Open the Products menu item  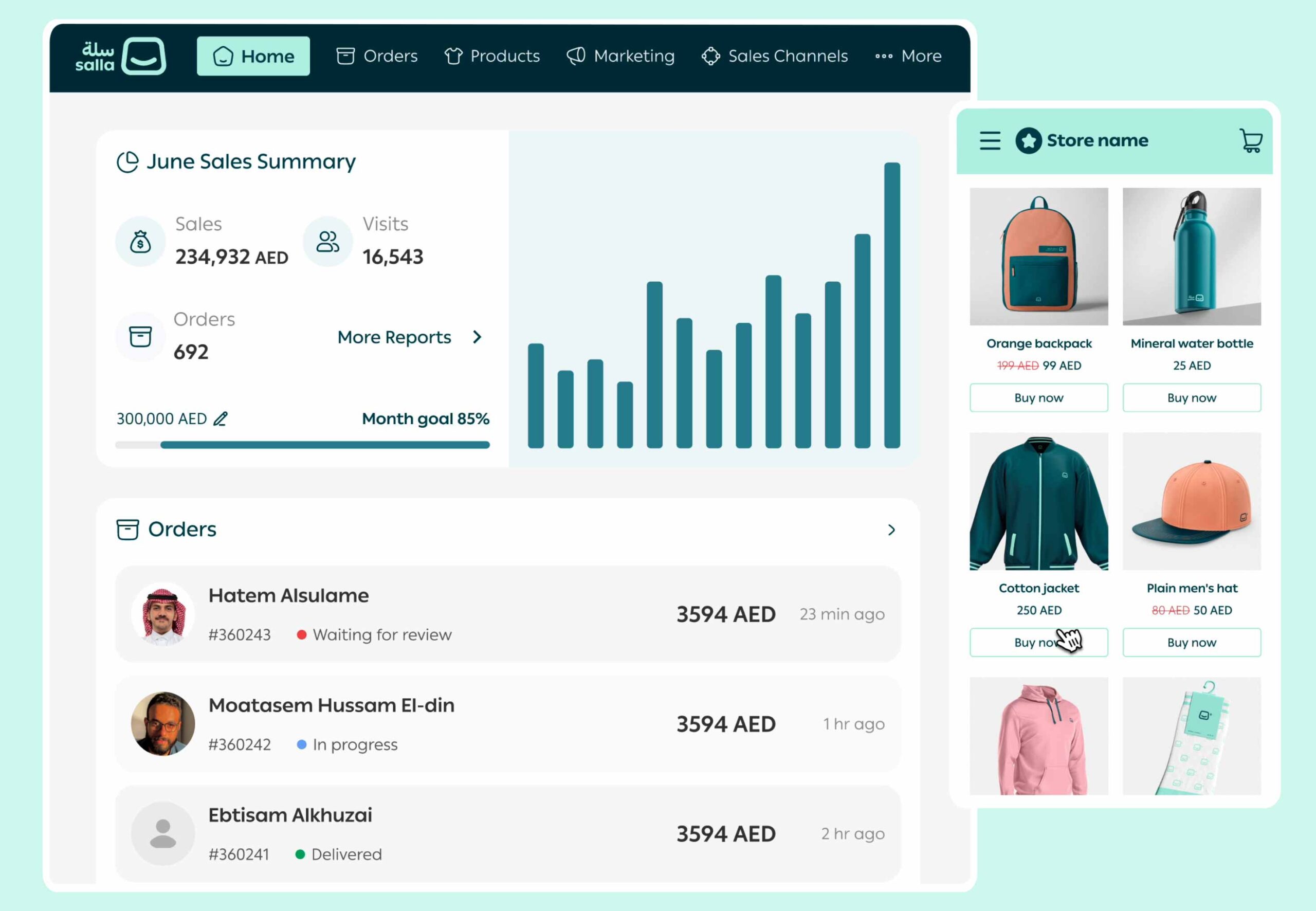[492, 56]
